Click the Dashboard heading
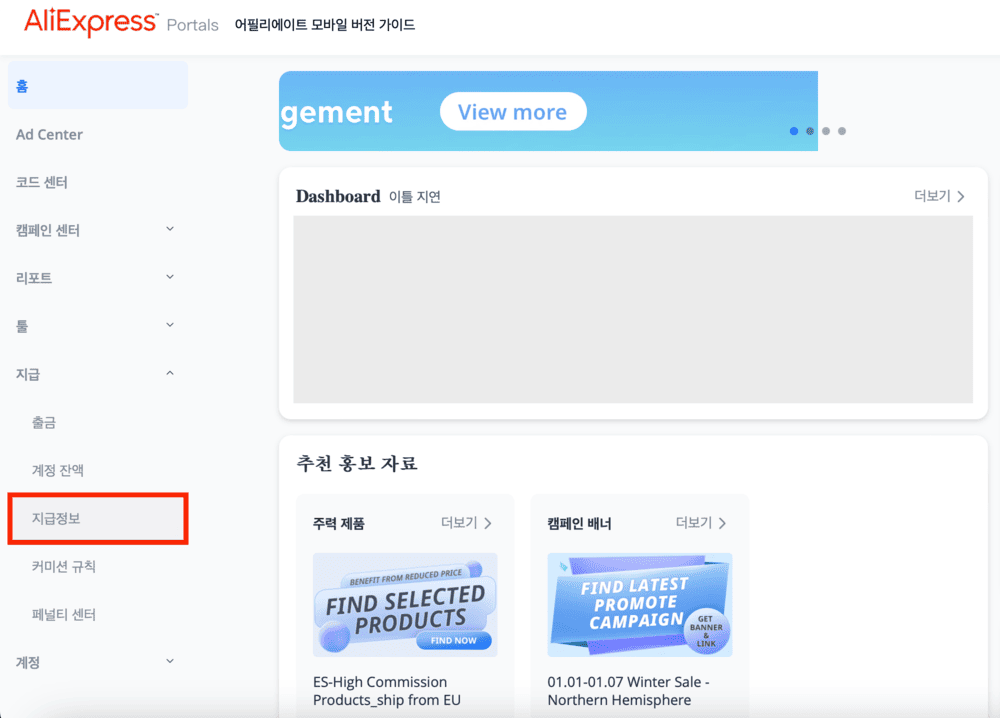Image resolution: width=1000 pixels, height=718 pixels. coord(338,196)
